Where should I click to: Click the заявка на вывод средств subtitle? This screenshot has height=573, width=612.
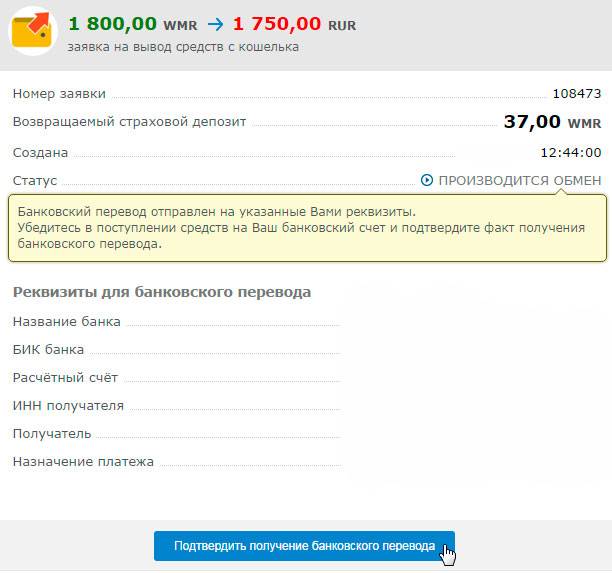(x=183, y=46)
